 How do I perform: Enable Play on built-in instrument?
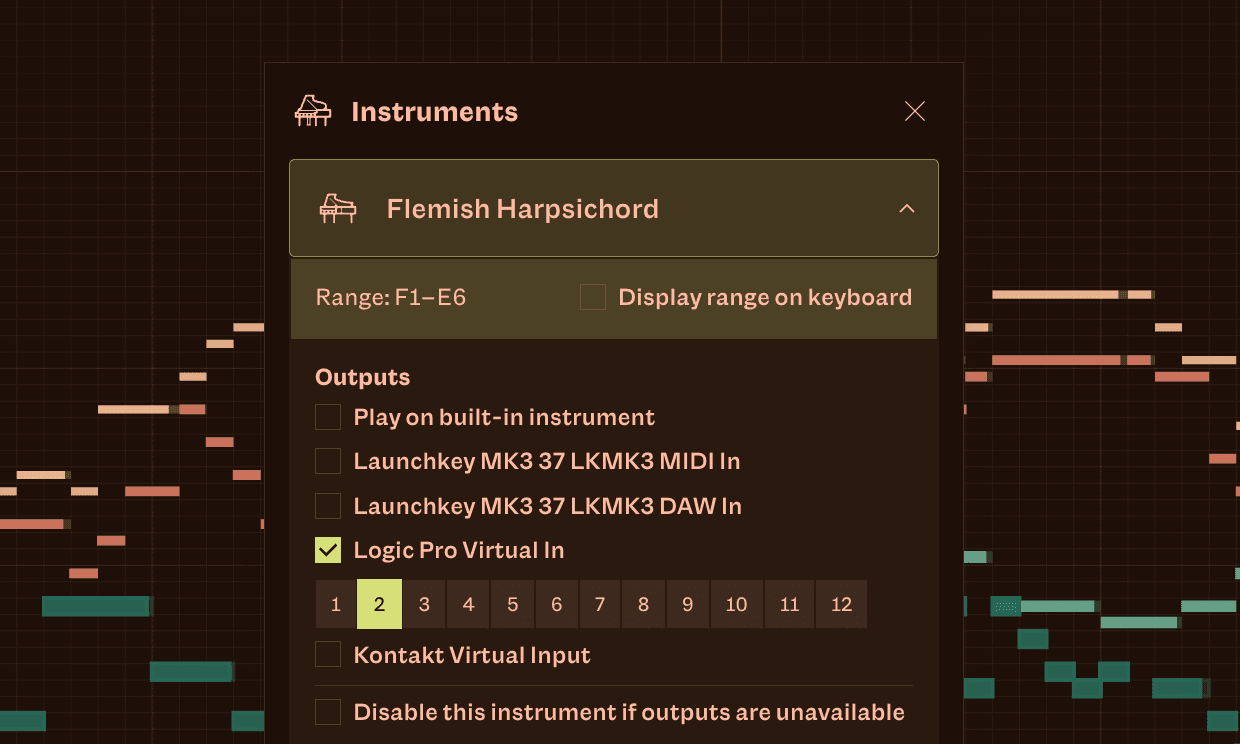coord(328,417)
